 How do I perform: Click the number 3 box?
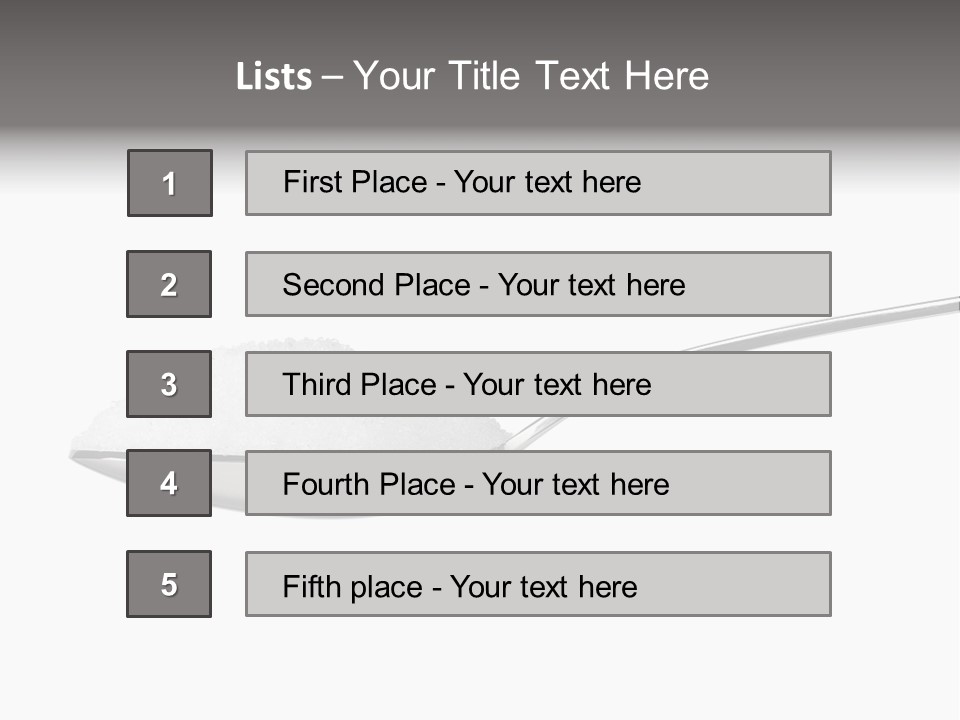(x=169, y=384)
